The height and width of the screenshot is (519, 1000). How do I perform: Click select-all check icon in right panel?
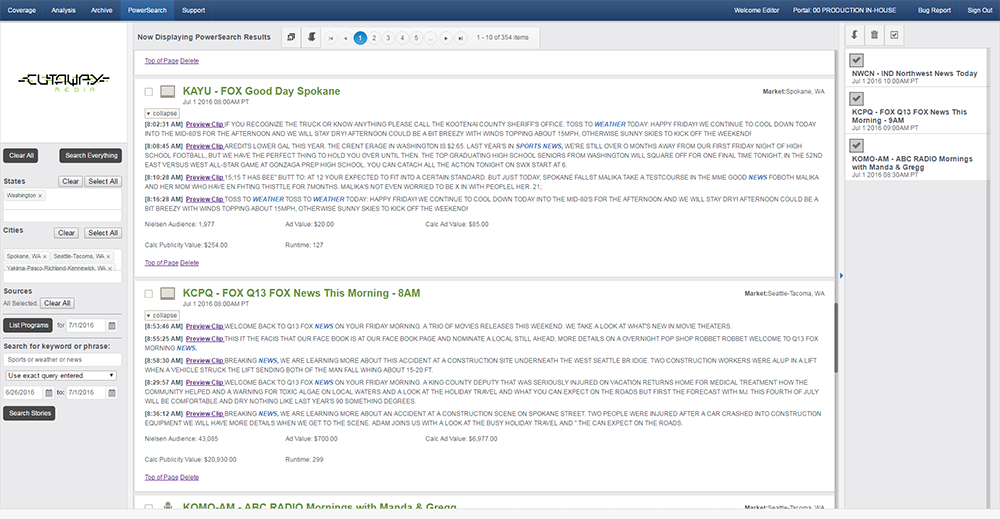894,35
